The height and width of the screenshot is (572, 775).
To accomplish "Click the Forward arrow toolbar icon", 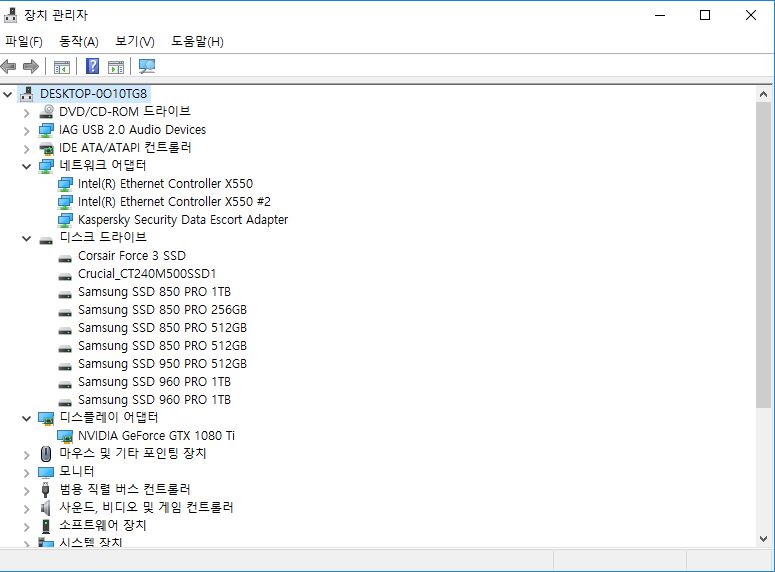I will pyautogui.click(x=31, y=66).
